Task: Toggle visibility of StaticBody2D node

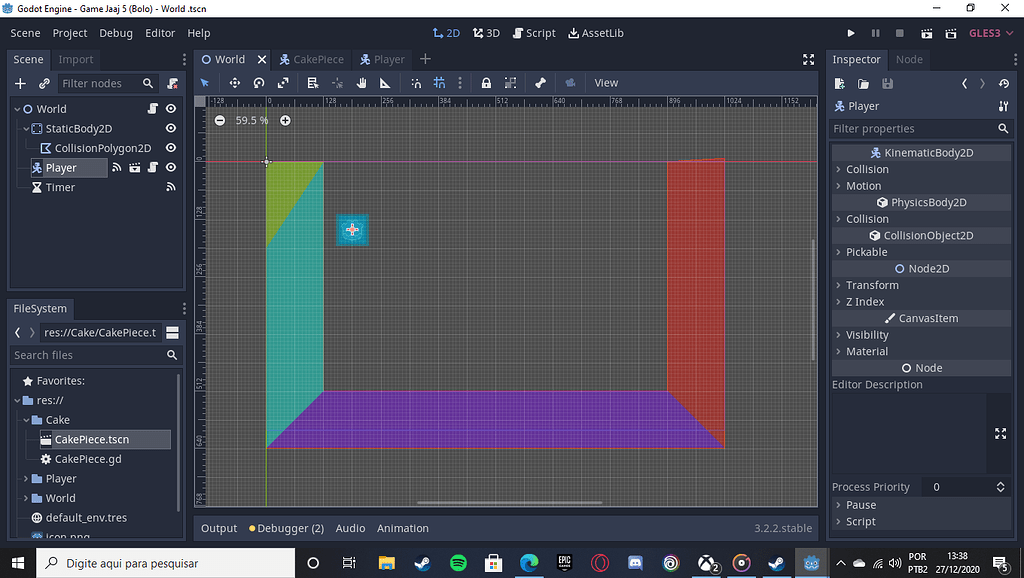Action: tap(171, 129)
